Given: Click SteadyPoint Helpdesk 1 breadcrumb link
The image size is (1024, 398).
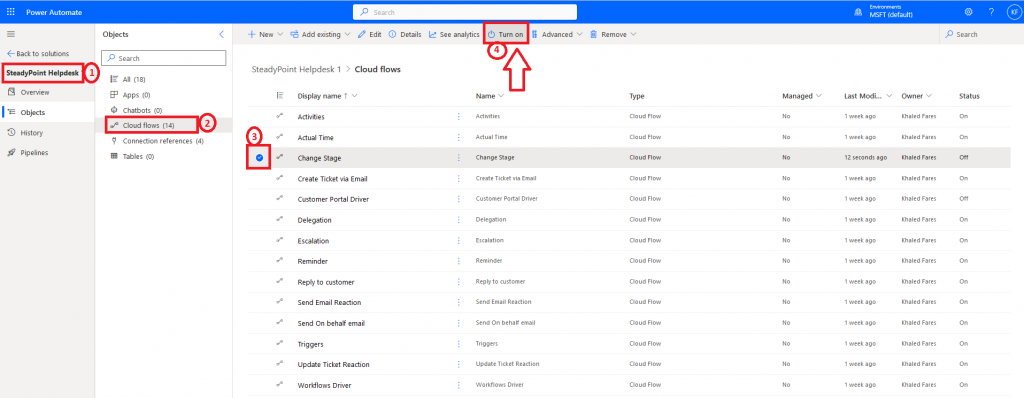Looking at the screenshot, I should click(x=296, y=69).
